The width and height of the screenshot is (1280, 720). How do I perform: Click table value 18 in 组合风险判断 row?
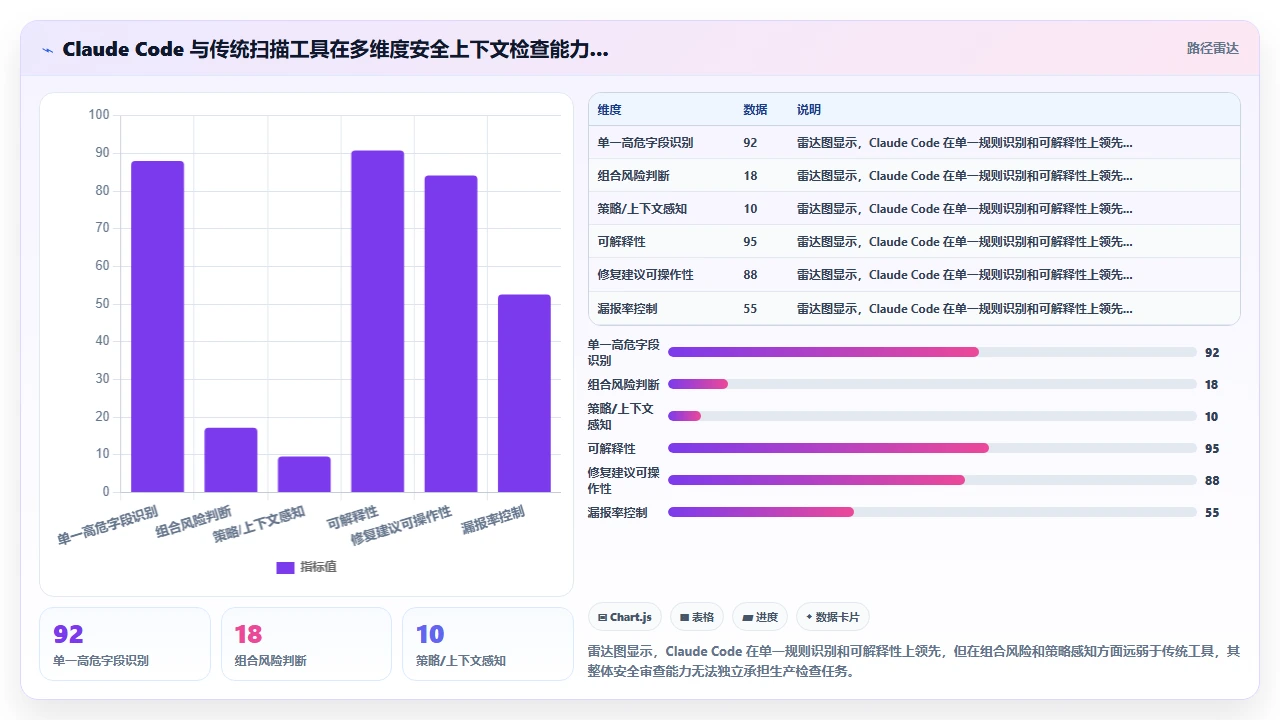750,176
